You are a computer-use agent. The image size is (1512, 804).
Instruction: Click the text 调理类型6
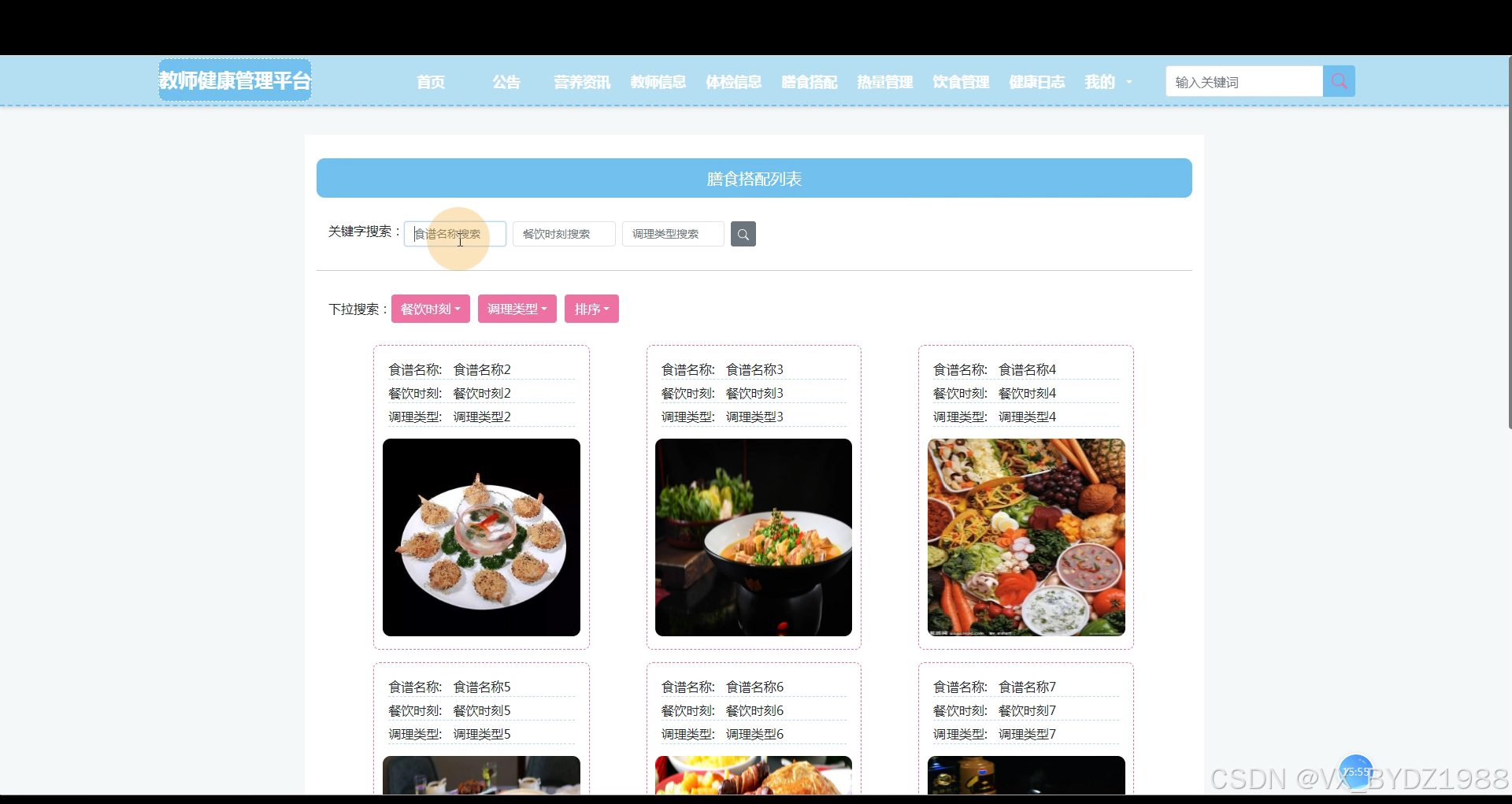tap(754, 734)
